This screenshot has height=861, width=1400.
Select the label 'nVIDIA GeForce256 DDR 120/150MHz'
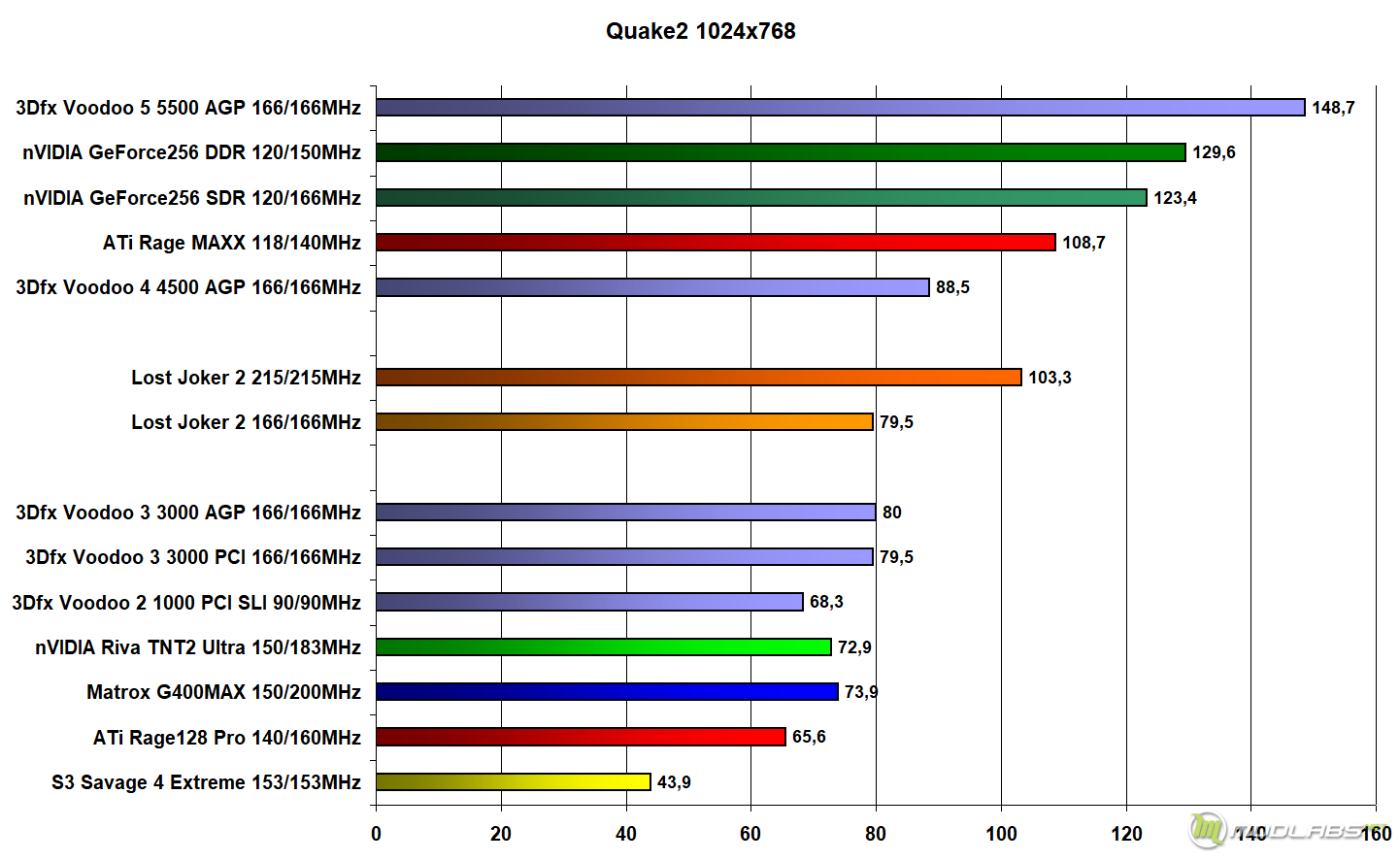coord(191,152)
